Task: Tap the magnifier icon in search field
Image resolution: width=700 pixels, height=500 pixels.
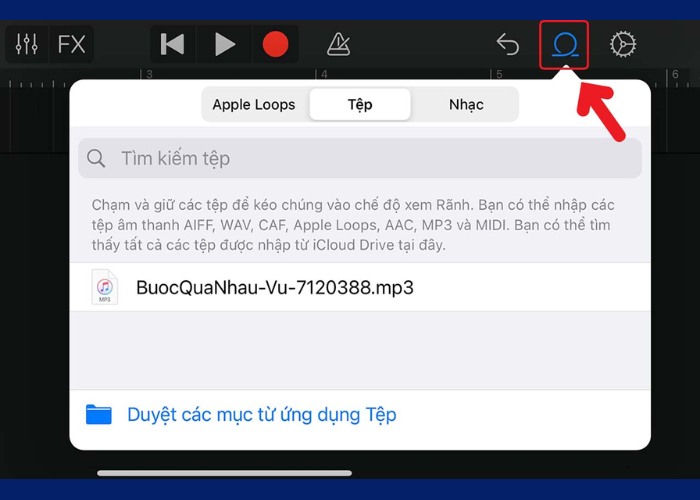Action: (96, 158)
